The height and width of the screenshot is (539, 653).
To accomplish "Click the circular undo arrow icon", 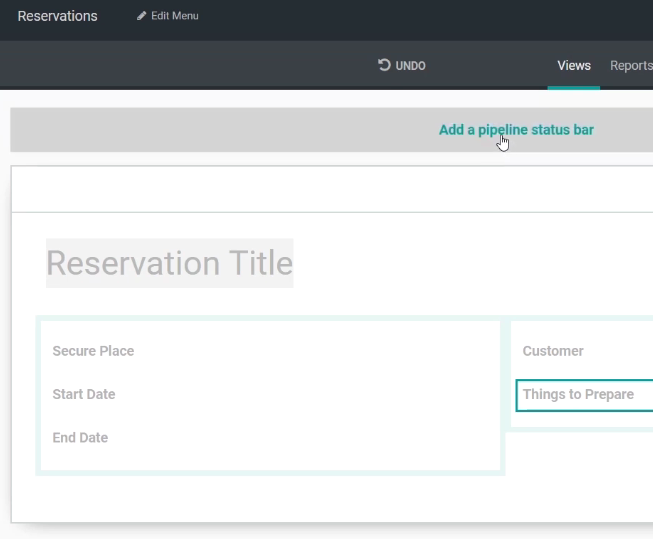I will click(384, 65).
